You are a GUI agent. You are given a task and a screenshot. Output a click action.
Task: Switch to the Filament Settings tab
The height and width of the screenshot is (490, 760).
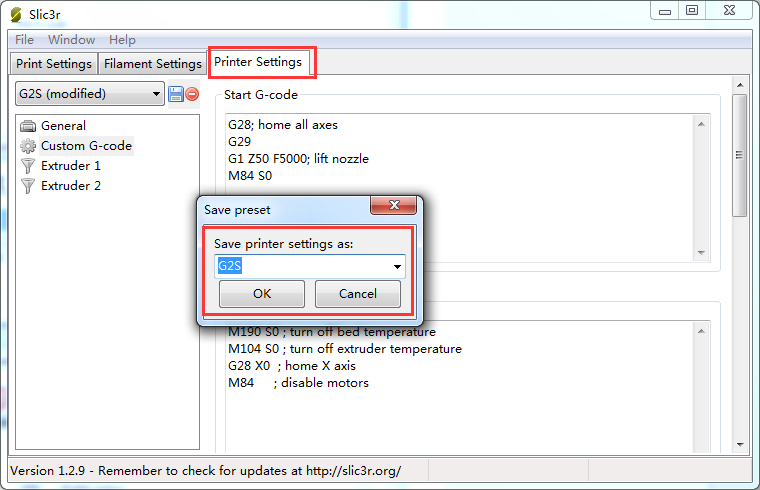coord(153,64)
